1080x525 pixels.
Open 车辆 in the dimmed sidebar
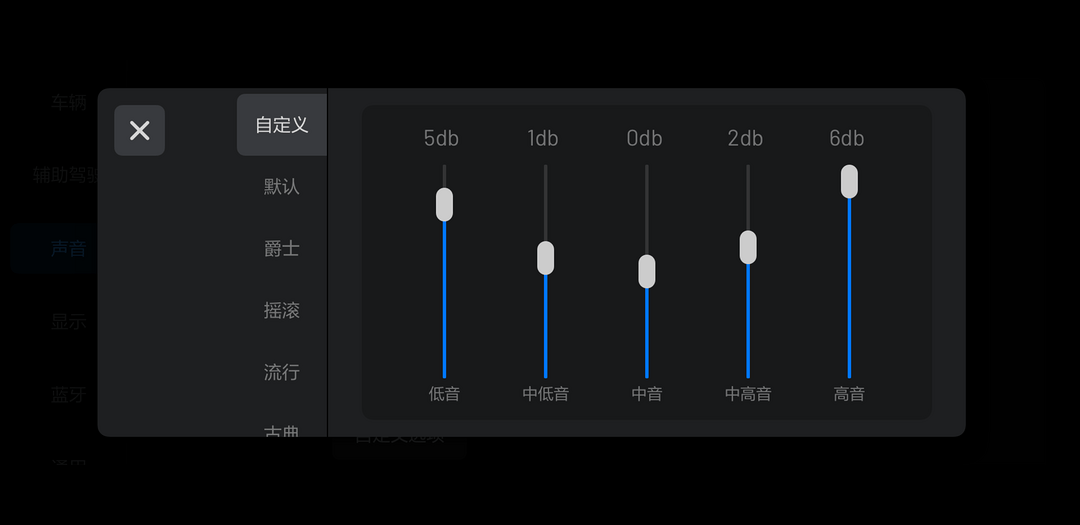69,103
